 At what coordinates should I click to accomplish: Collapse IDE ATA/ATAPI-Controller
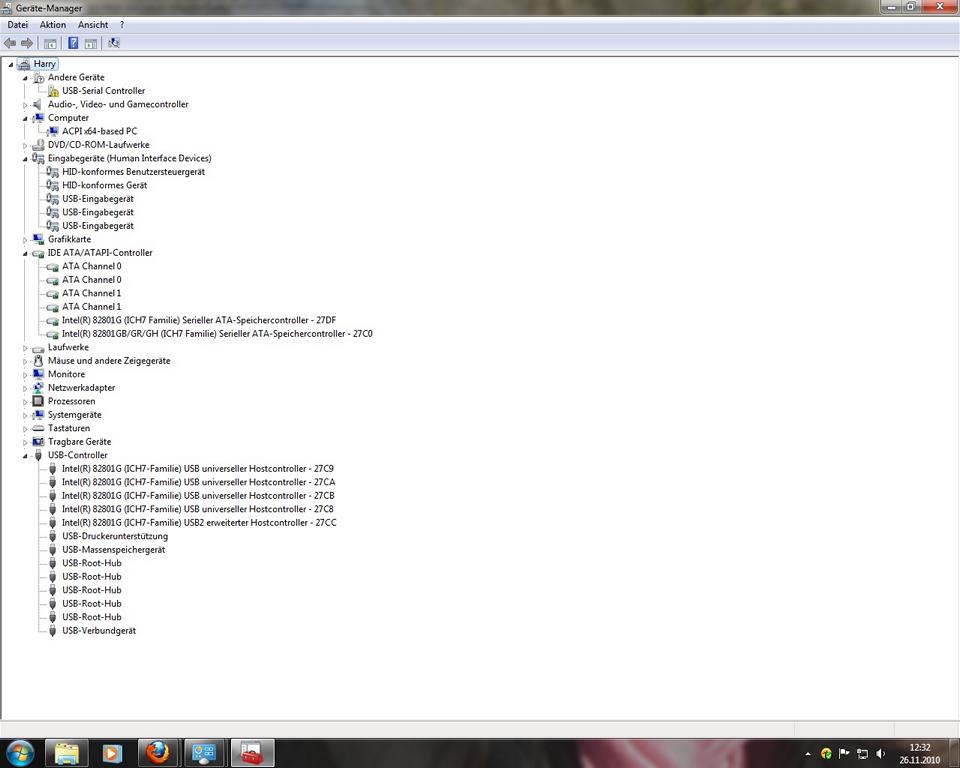[x=25, y=253]
